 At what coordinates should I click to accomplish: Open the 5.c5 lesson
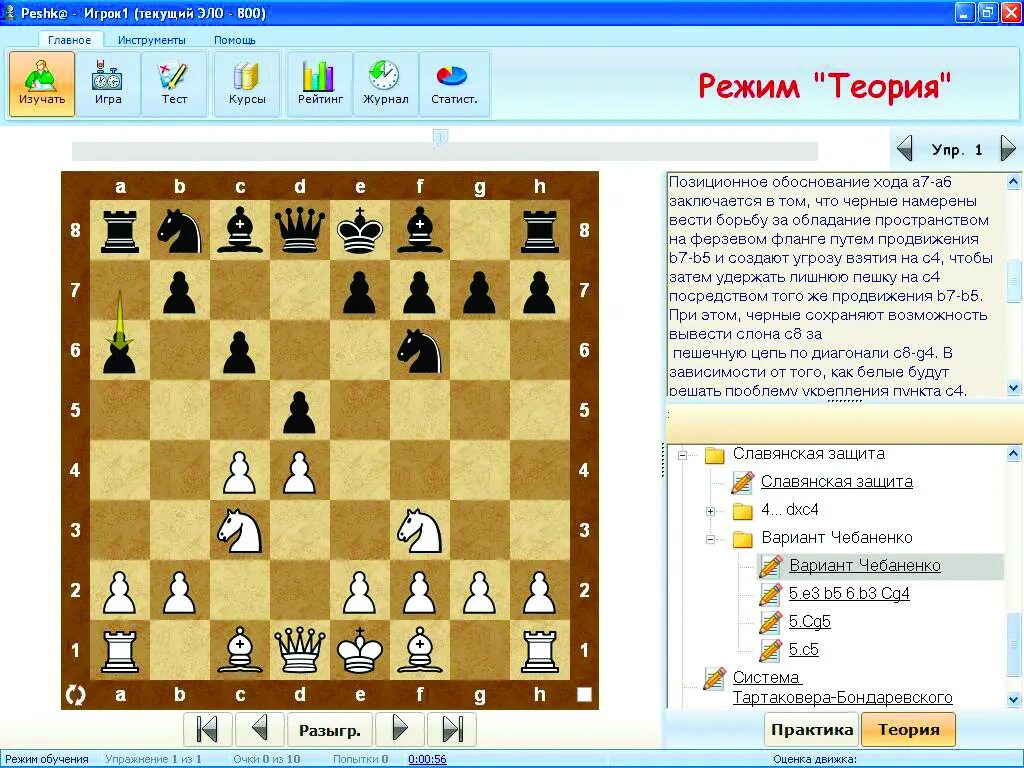(x=803, y=650)
